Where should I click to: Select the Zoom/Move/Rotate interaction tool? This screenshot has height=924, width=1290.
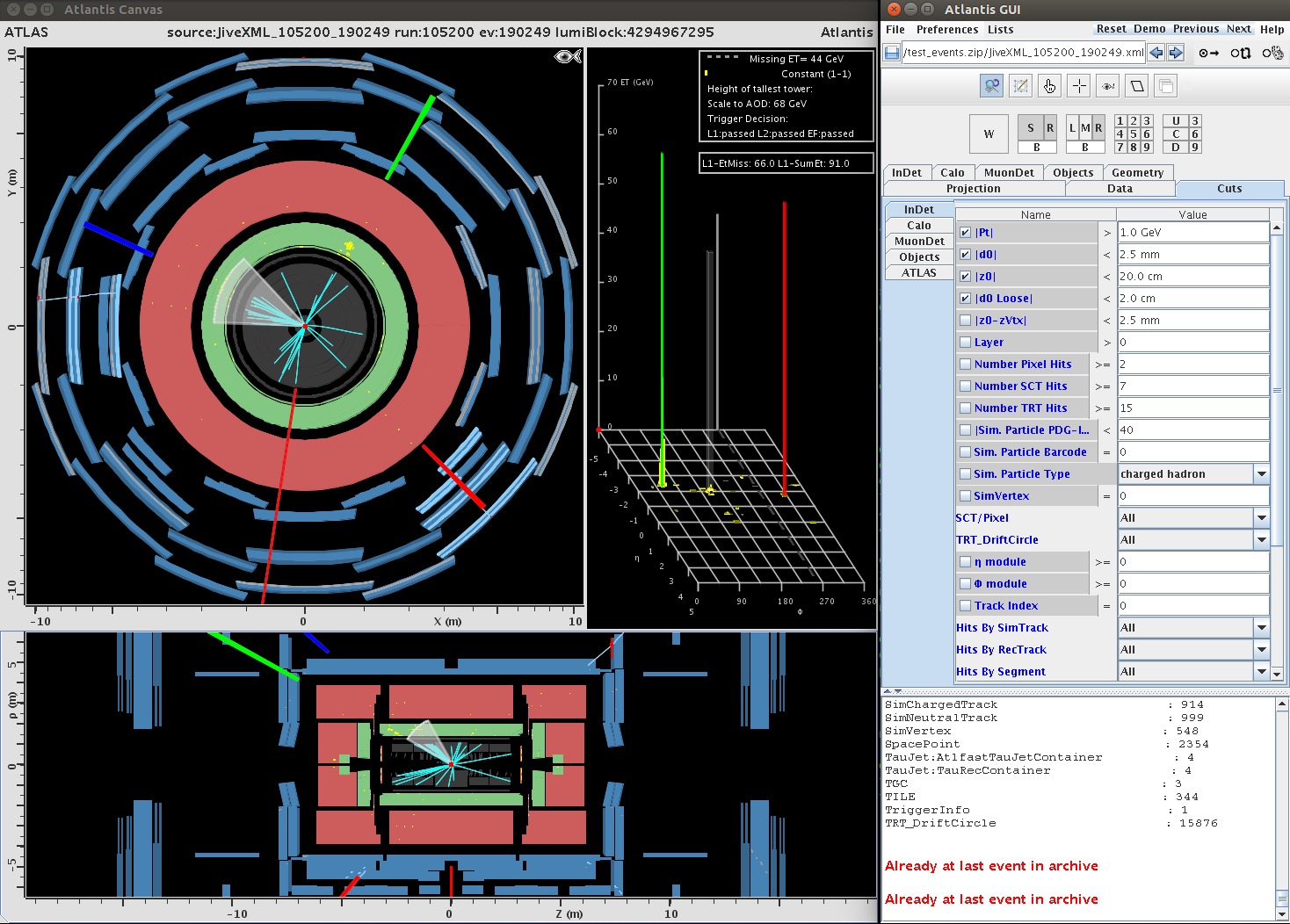(x=991, y=86)
